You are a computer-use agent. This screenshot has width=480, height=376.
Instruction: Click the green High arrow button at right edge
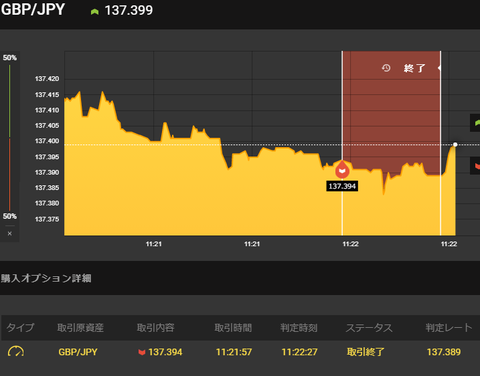pyautogui.click(x=476, y=123)
